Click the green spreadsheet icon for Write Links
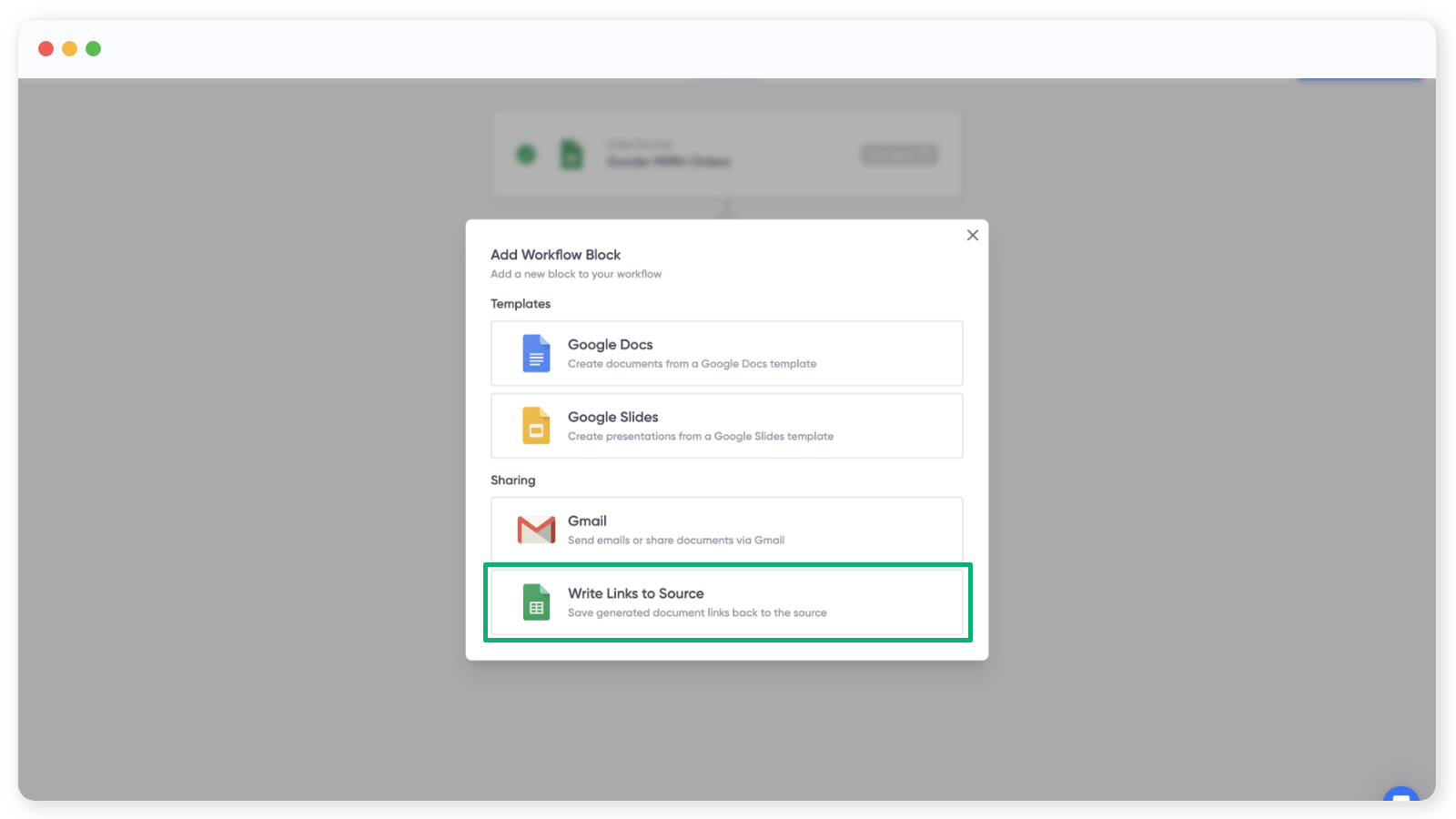 point(536,602)
